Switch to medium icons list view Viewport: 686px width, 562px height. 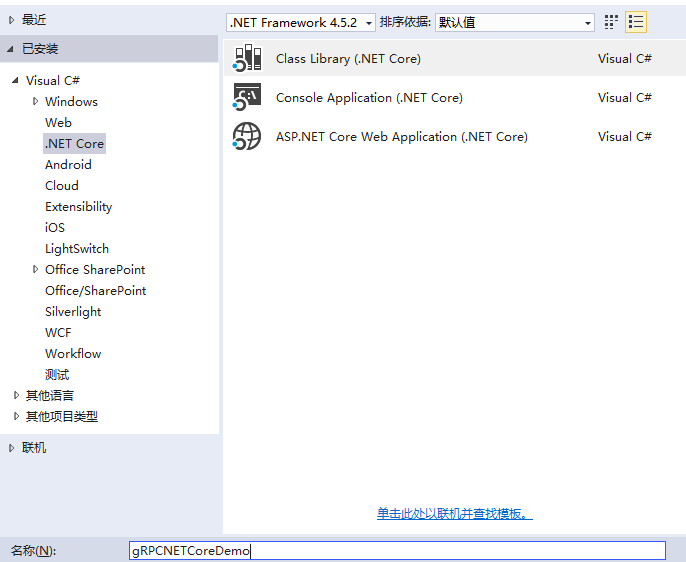point(636,22)
